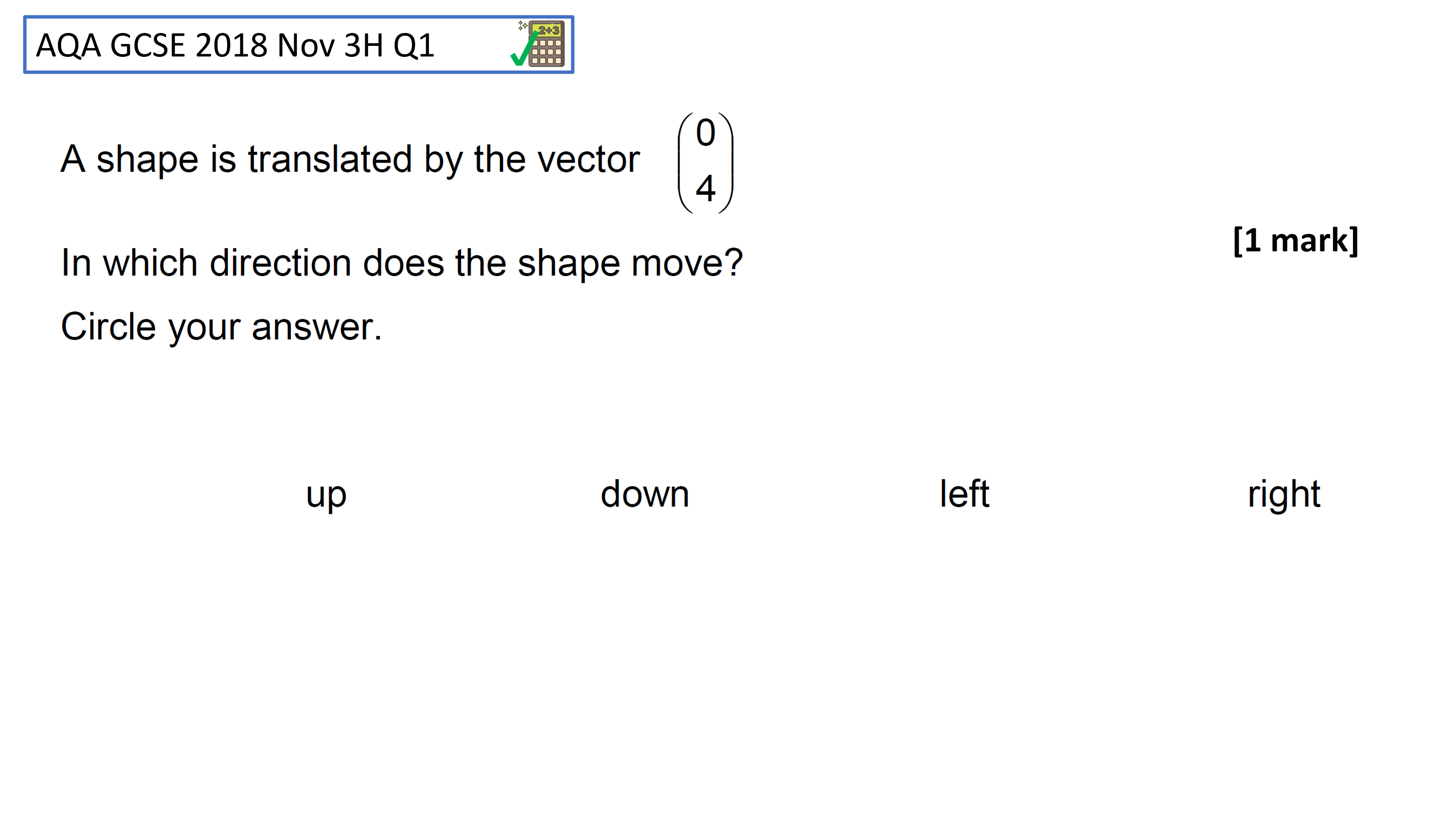1456x819 pixels.
Task: Click the sentence "A shape is translated by the vector"
Action: pos(350,160)
